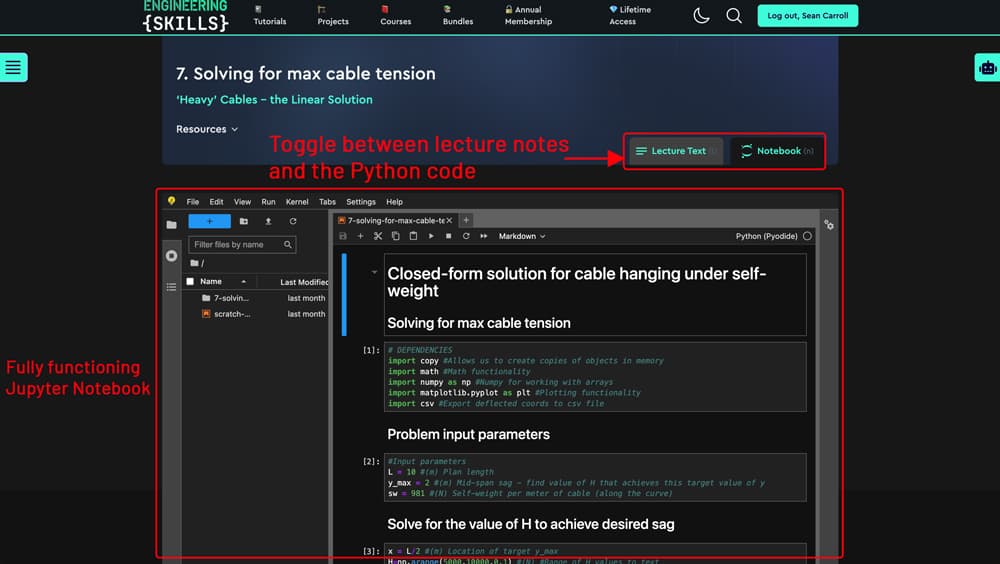Image resolution: width=1000 pixels, height=564 pixels.
Task: Open property inspector gears icon
Action: [x=828, y=225]
